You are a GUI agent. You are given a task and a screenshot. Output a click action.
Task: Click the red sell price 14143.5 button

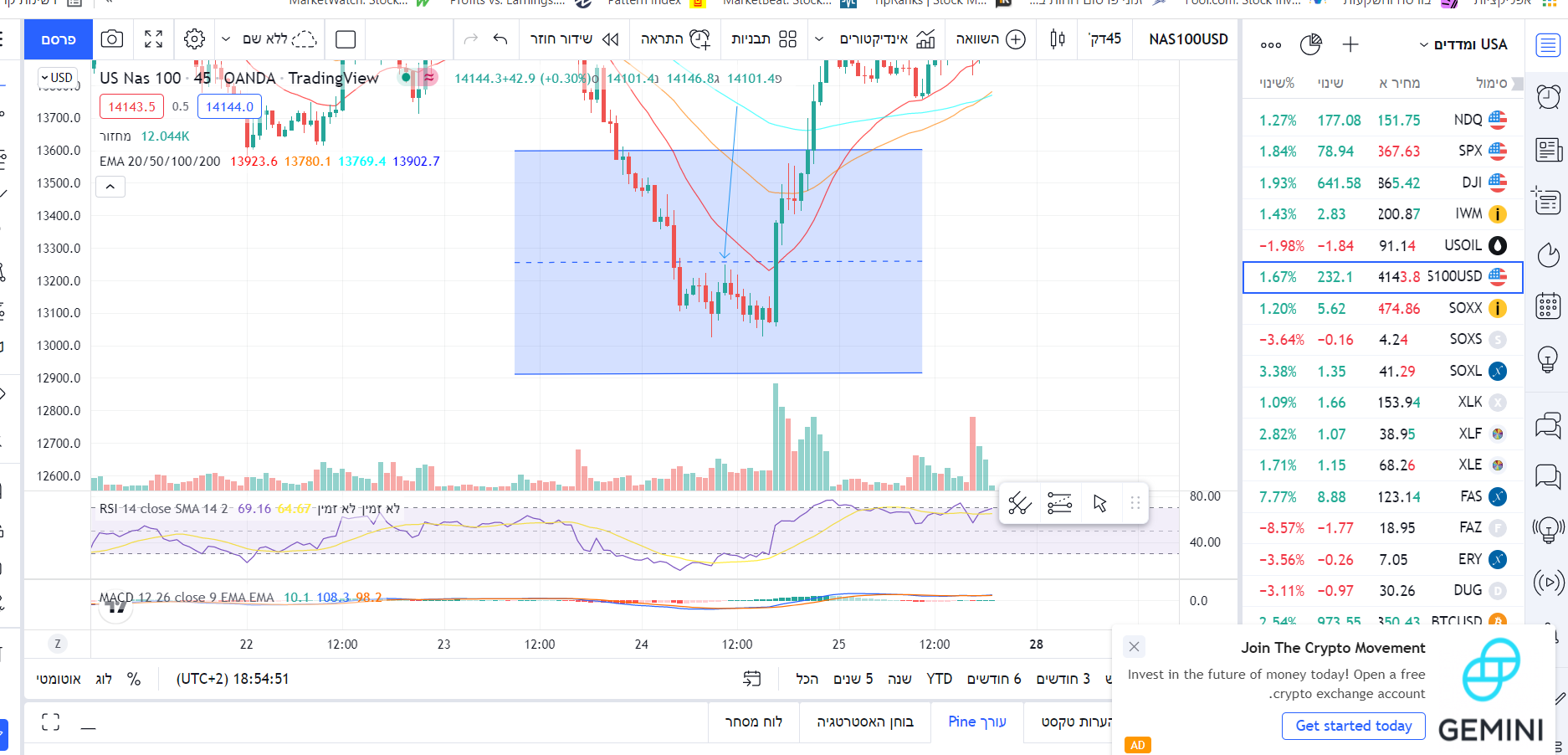click(132, 106)
